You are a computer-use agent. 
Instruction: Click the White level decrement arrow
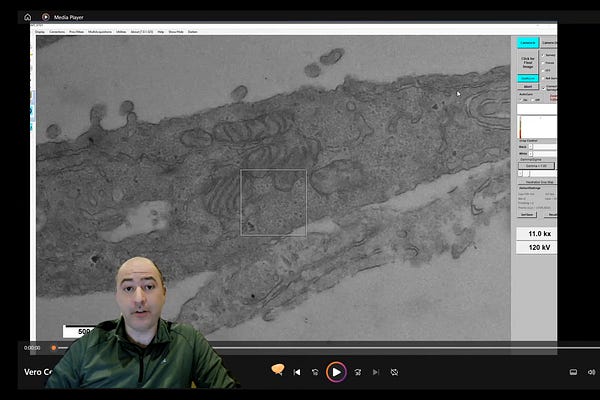530,153
